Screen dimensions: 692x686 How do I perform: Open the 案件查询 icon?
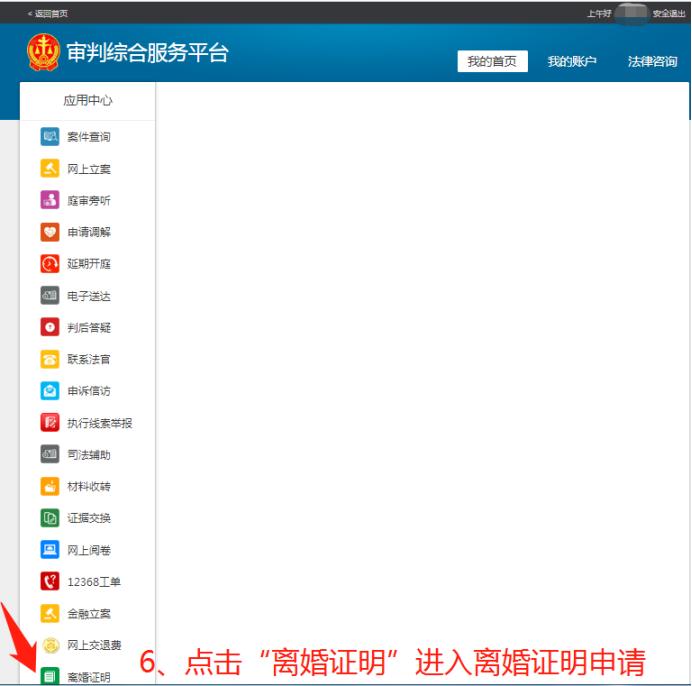(50, 136)
